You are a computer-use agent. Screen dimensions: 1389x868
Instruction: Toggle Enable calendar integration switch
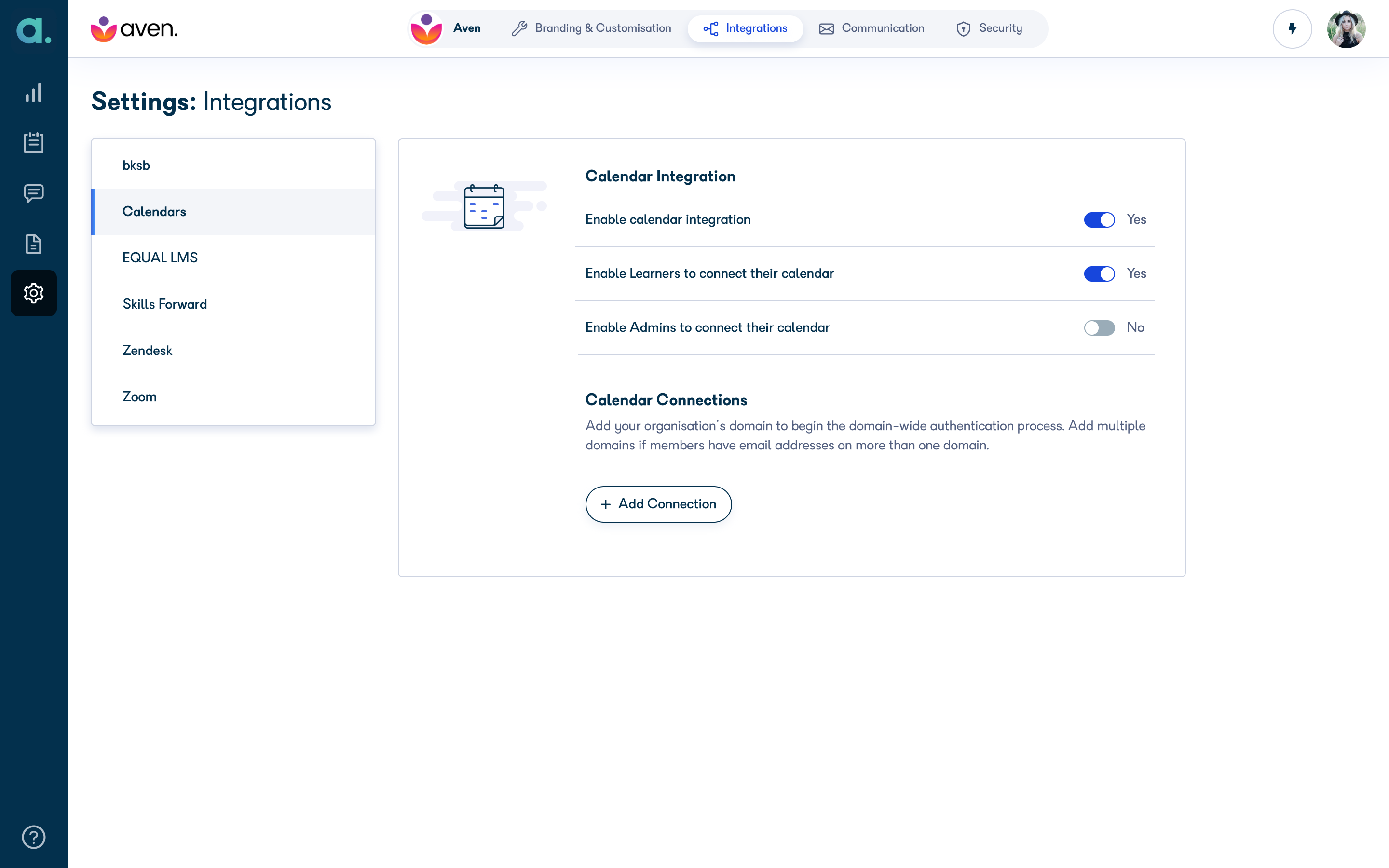(x=1099, y=220)
